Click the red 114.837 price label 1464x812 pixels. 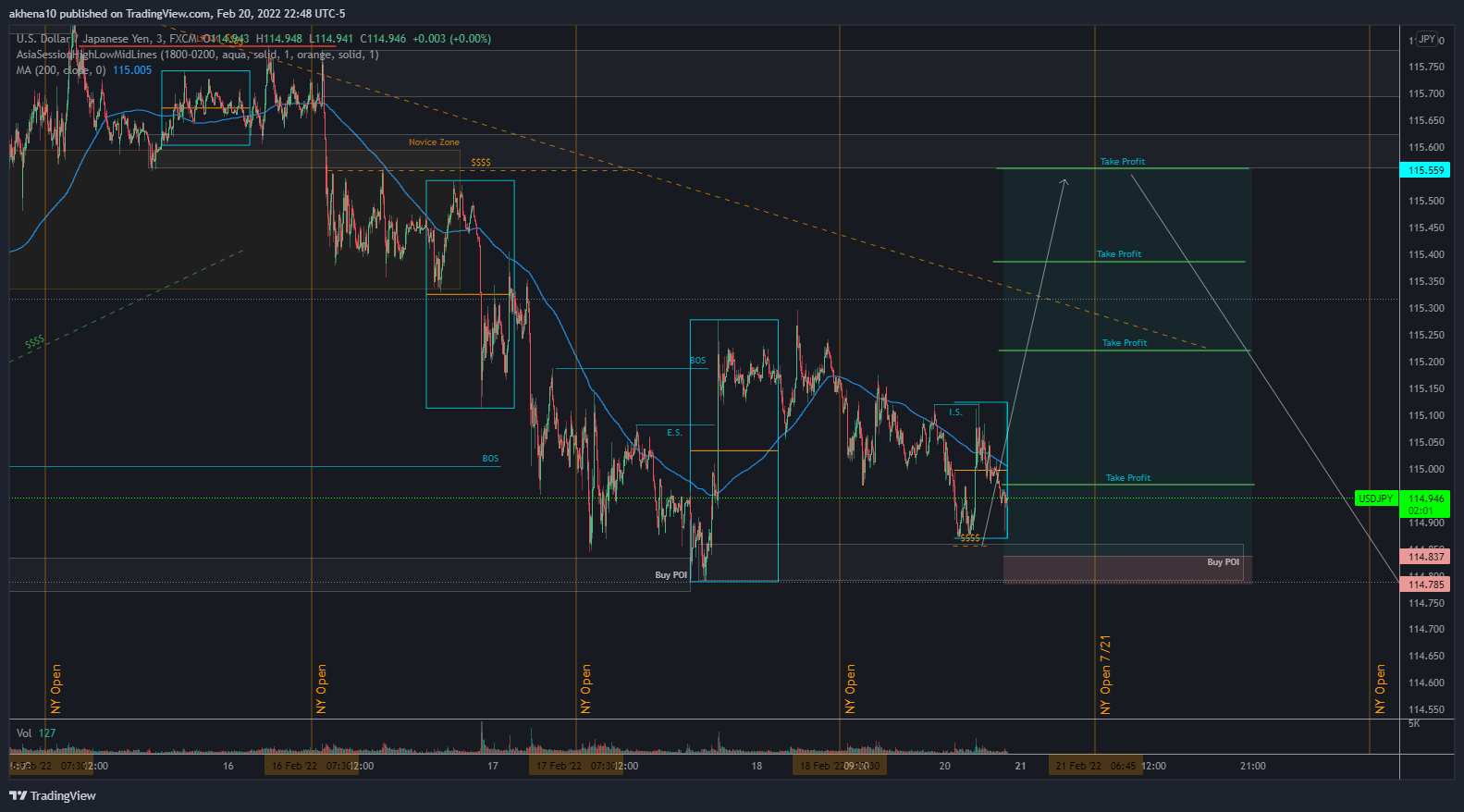(1425, 557)
